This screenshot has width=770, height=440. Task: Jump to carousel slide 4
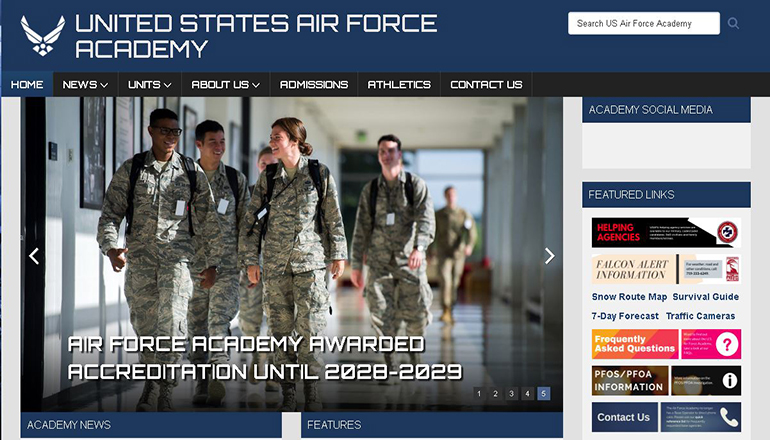click(527, 393)
